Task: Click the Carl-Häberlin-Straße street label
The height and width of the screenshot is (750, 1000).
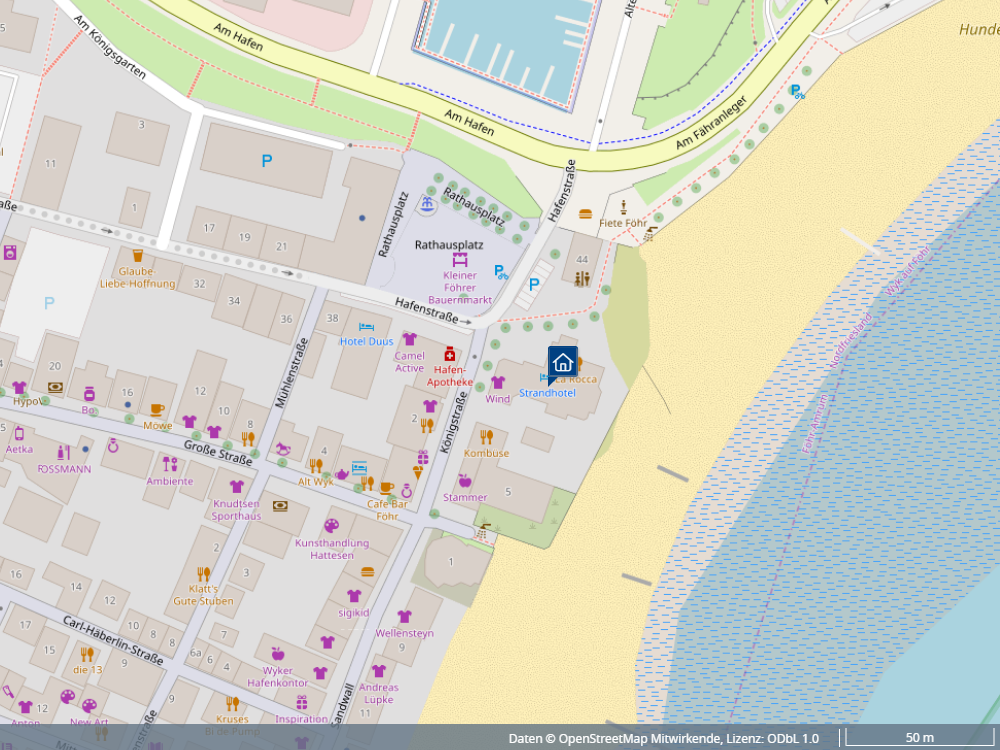Action: (113, 642)
